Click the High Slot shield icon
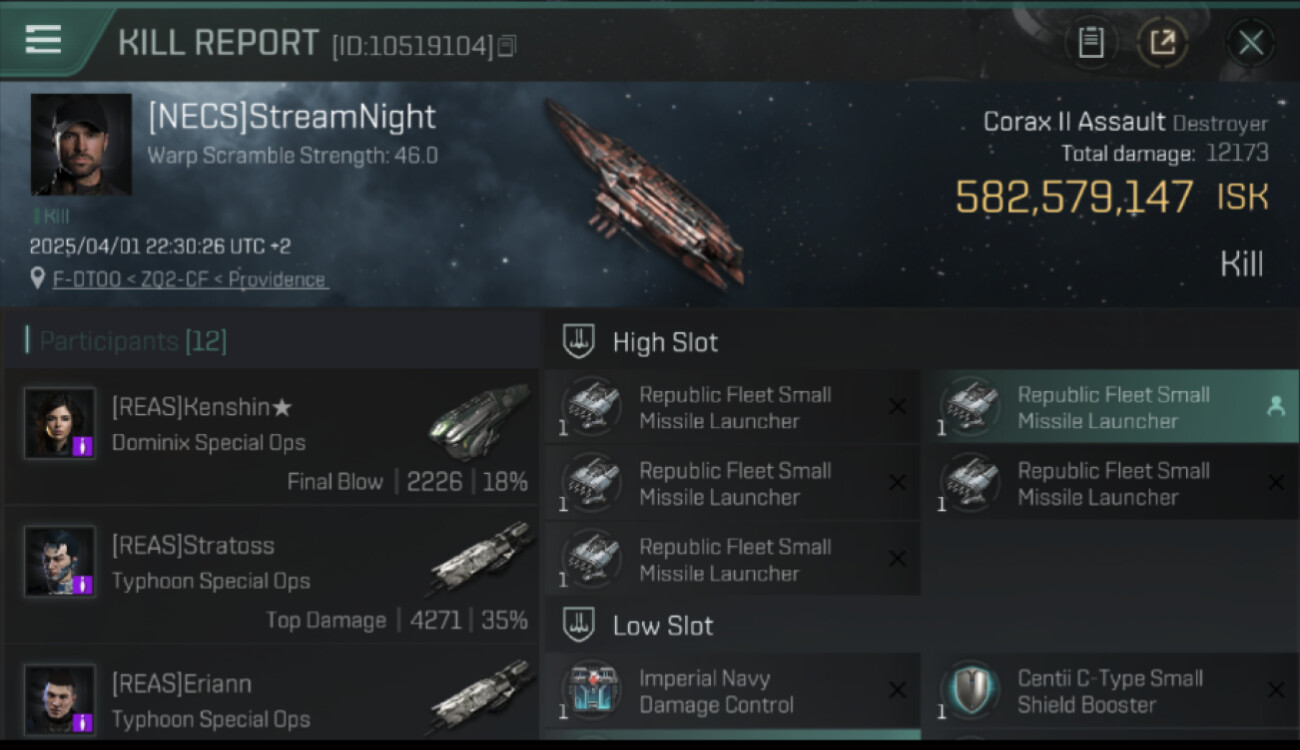 pos(579,342)
